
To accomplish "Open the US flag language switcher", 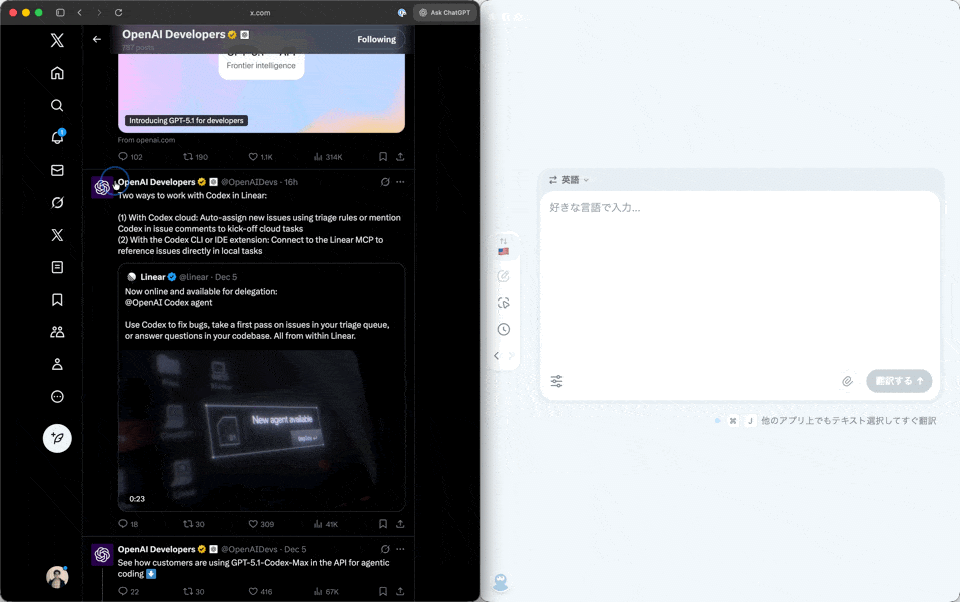I will pyautogui.click(x=504, y=251).
